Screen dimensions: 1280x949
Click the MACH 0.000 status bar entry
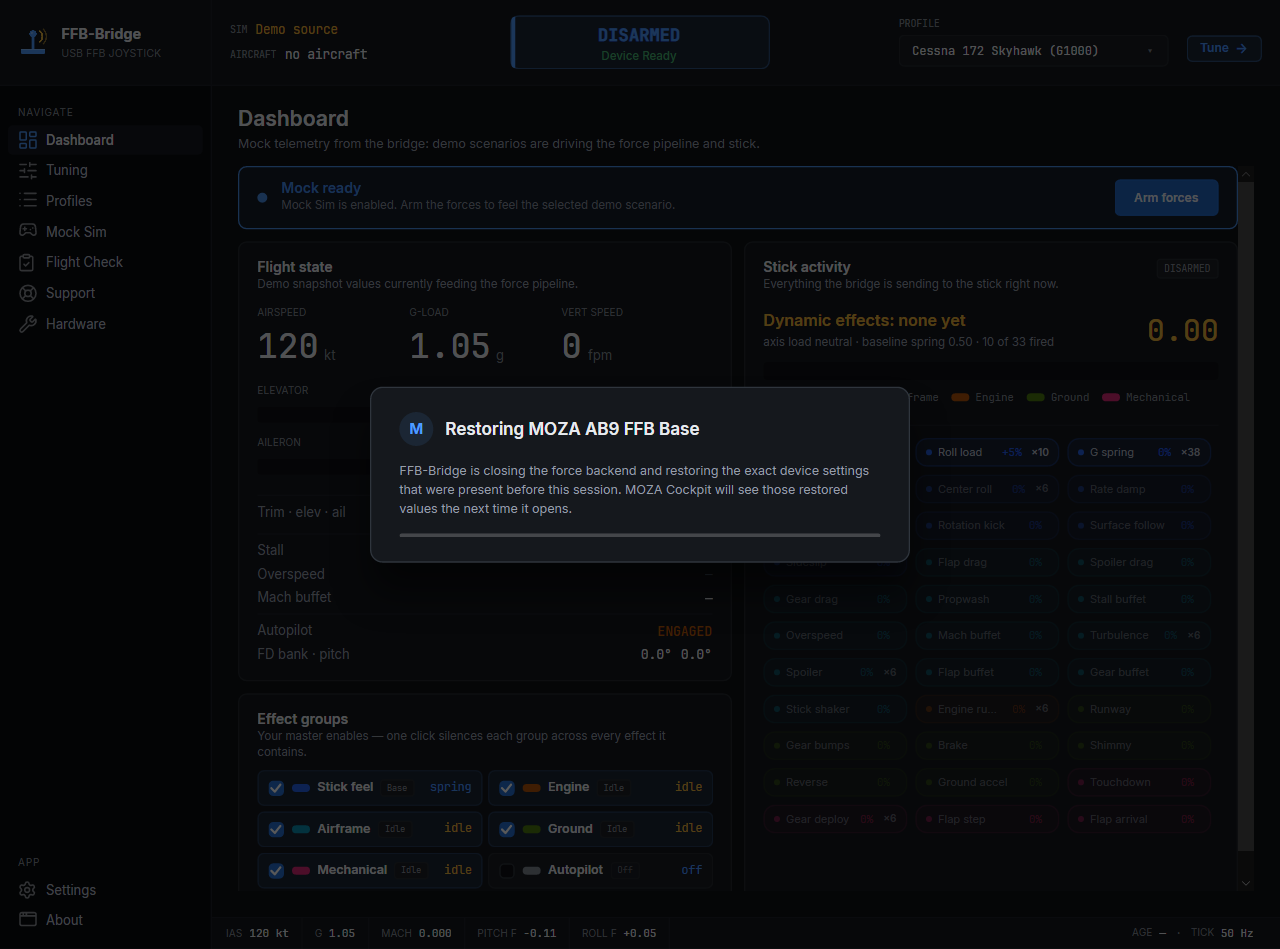[416, 933]
